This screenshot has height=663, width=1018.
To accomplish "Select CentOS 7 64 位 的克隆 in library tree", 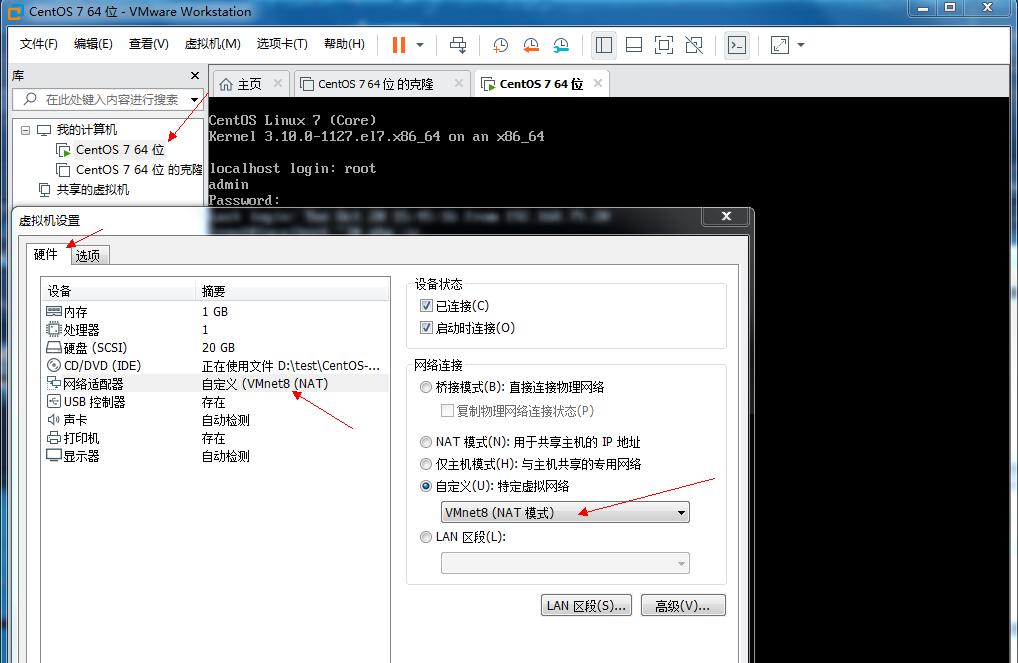I will click(x=139, y=169).
